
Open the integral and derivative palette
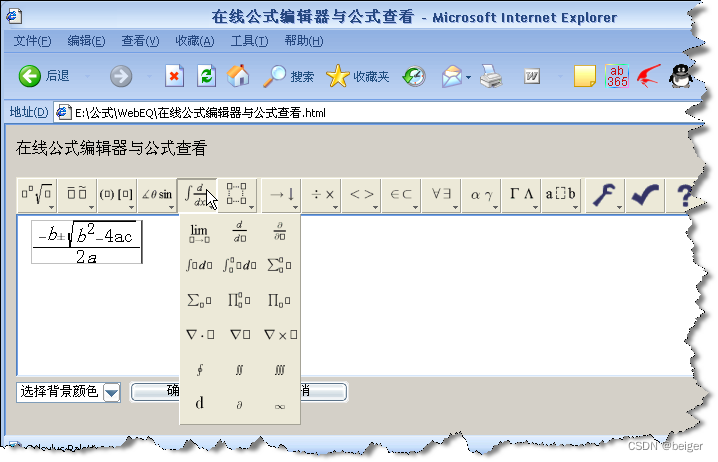(196, 195)
